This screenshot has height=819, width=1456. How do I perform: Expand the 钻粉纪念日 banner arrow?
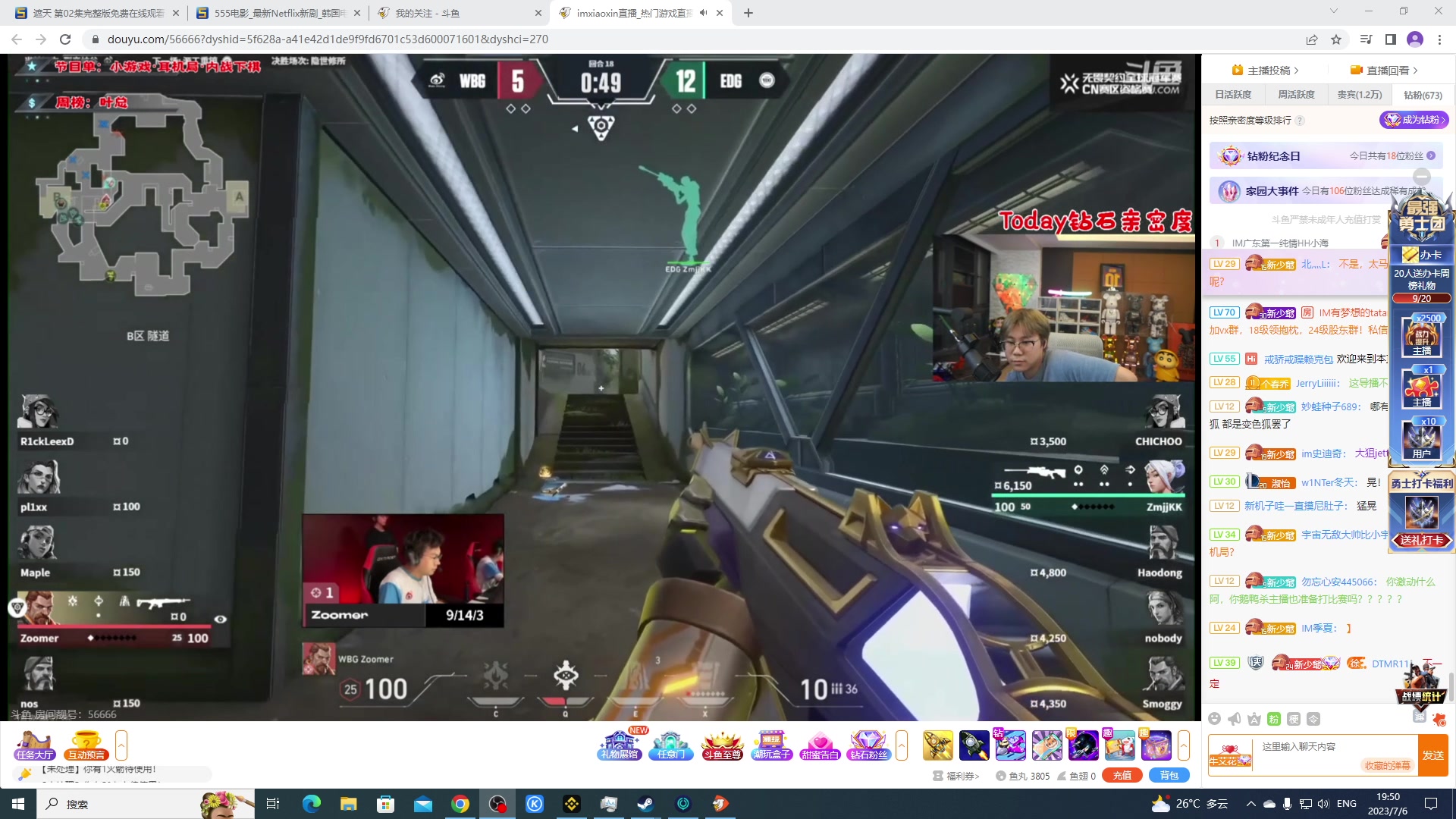(x=1431, y=155)
